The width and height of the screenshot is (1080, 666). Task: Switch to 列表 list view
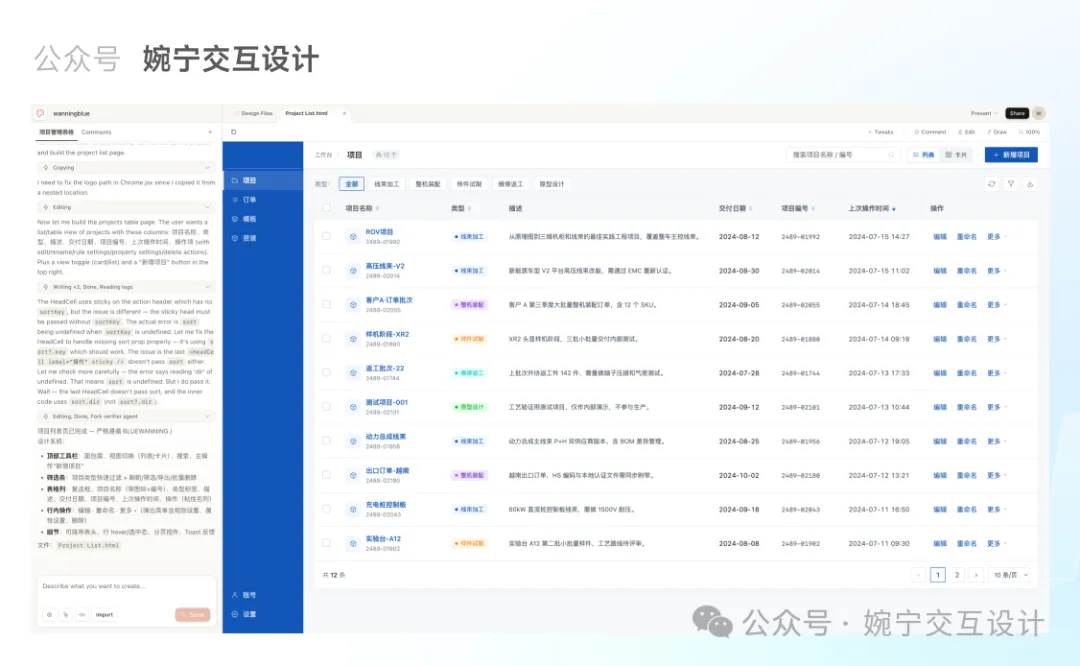(x=924, y=155)
